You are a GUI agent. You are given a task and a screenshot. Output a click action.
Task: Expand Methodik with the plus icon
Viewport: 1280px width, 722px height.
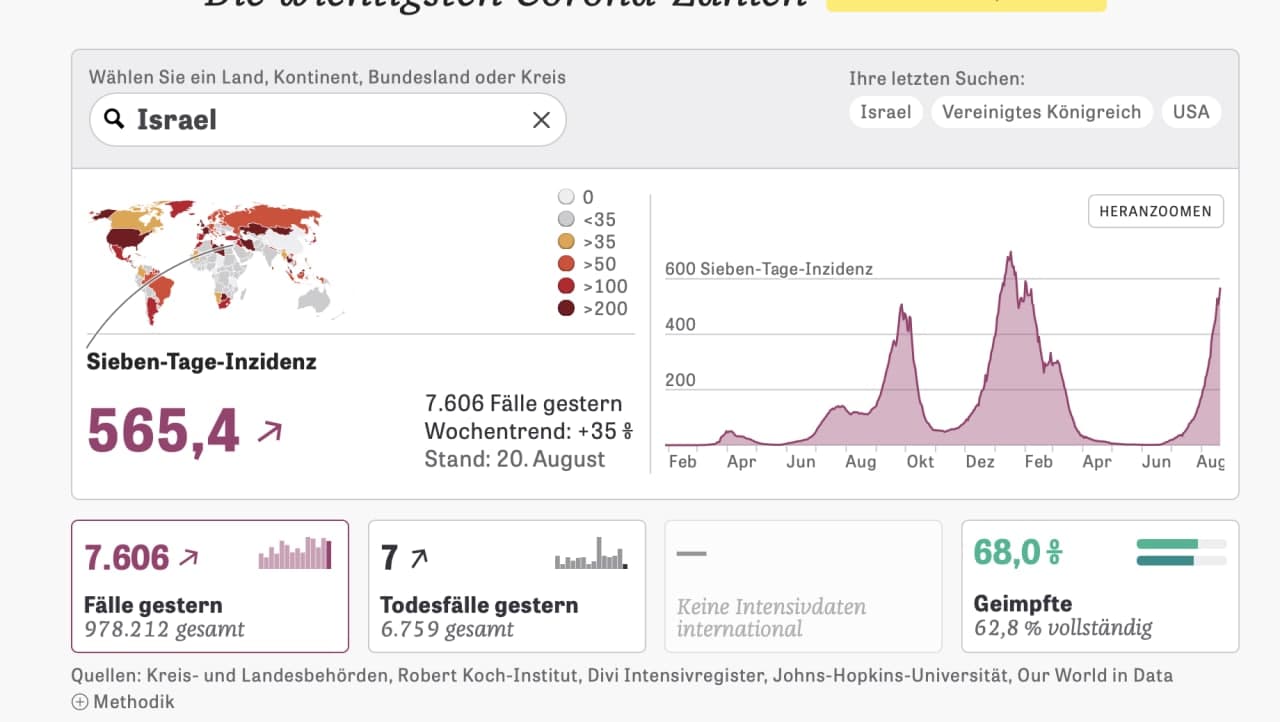(x=80, y=702)
